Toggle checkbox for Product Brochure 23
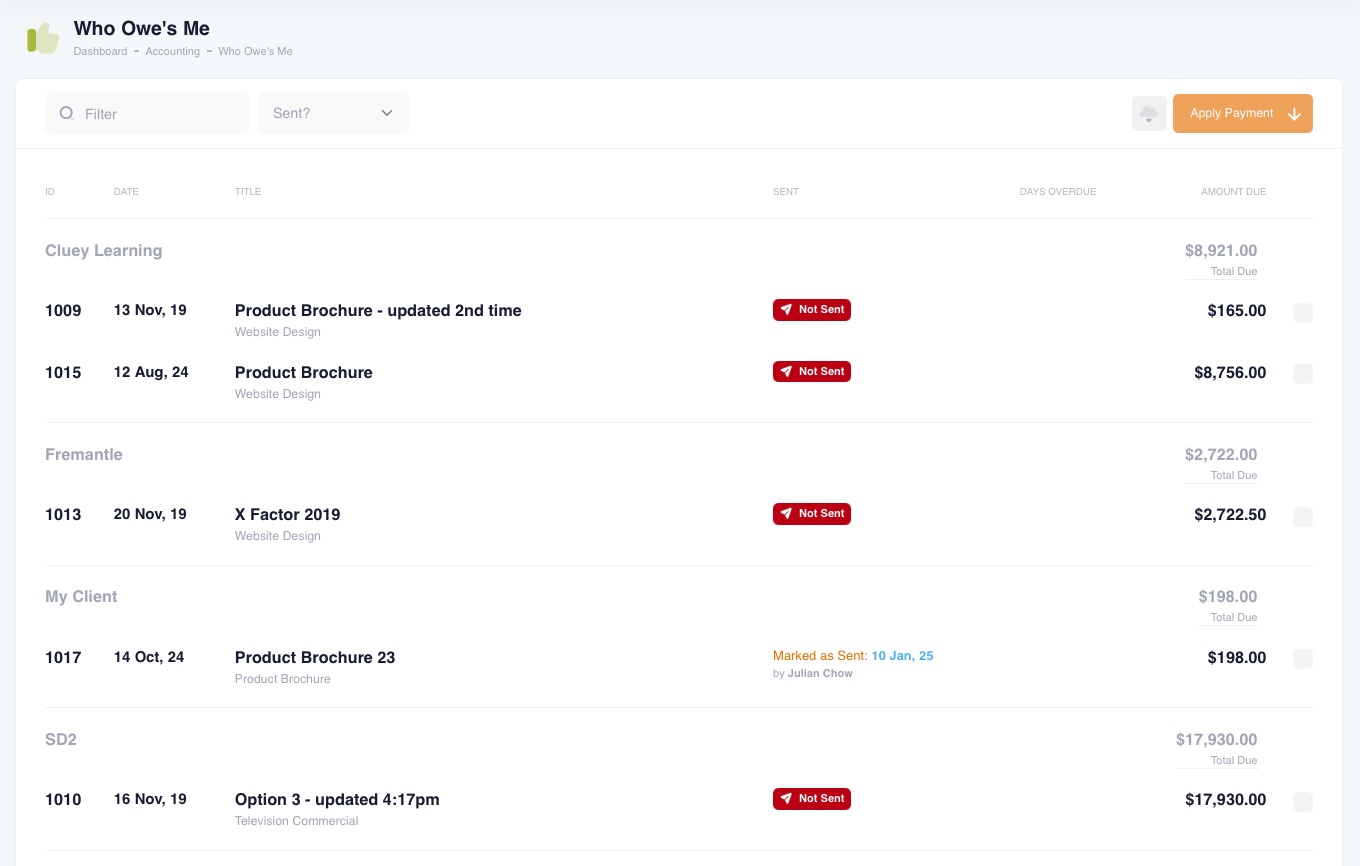This screenshot has height=866, width=1360. [x=1302, y=659]
